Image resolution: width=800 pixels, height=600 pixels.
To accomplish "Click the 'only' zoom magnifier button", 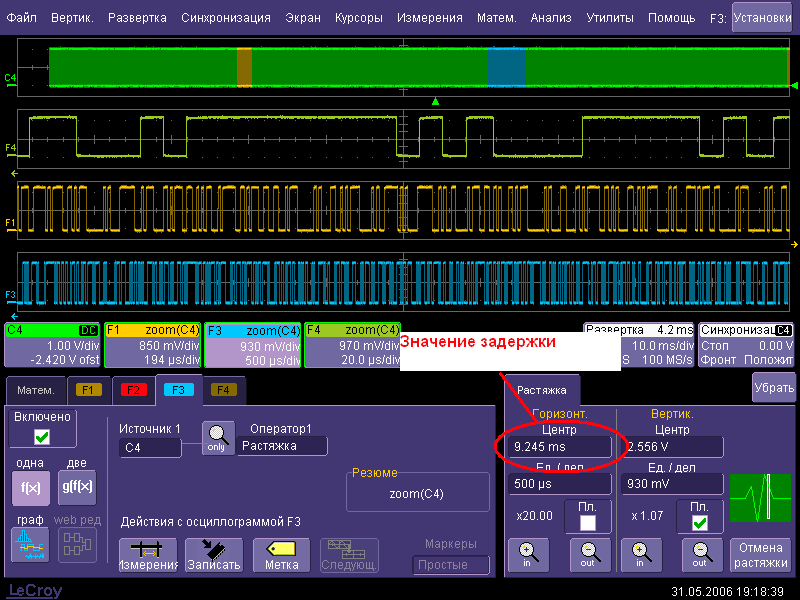I will point(217,436).
